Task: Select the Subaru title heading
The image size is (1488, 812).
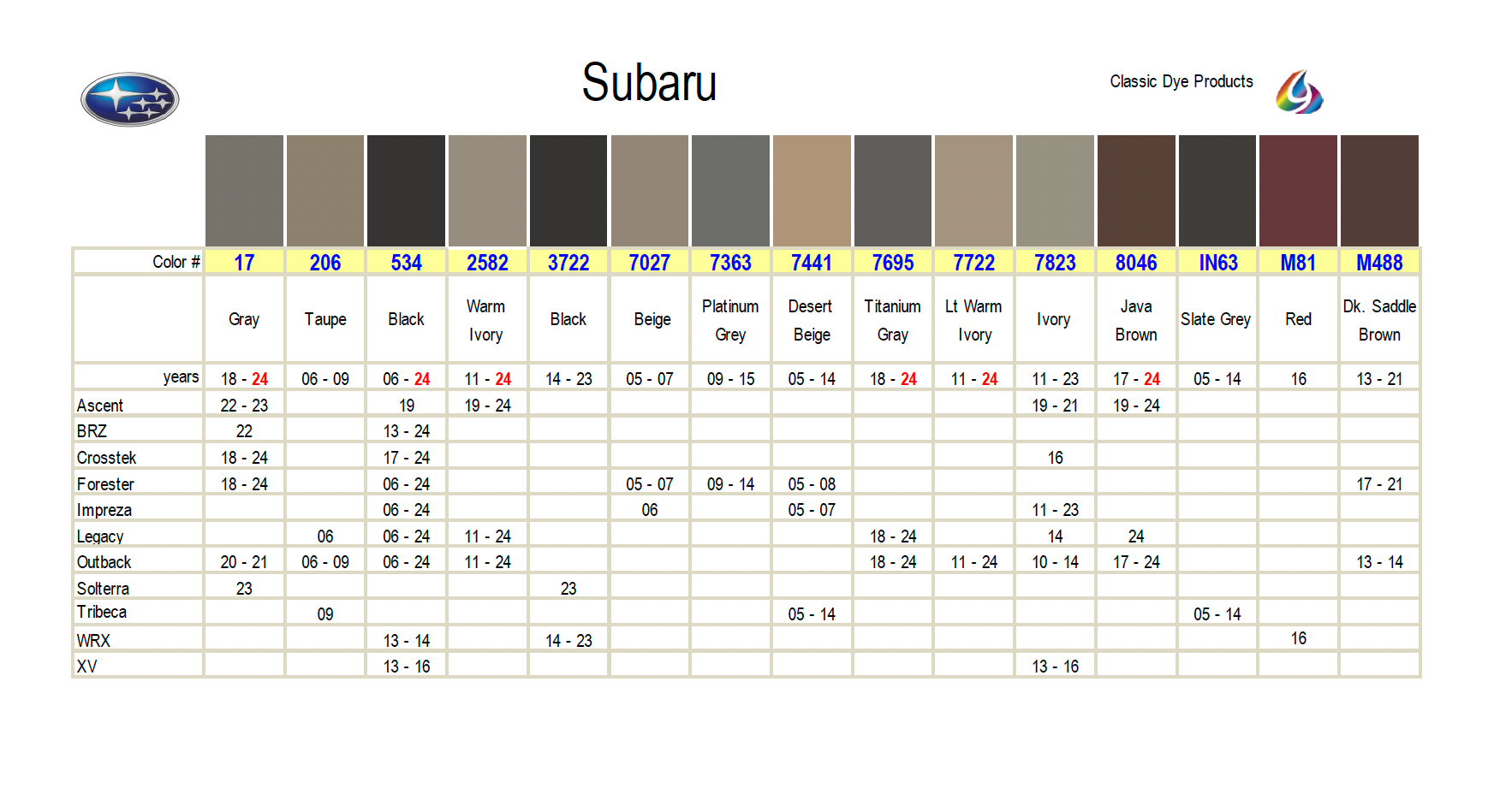Action: point(649,83)
